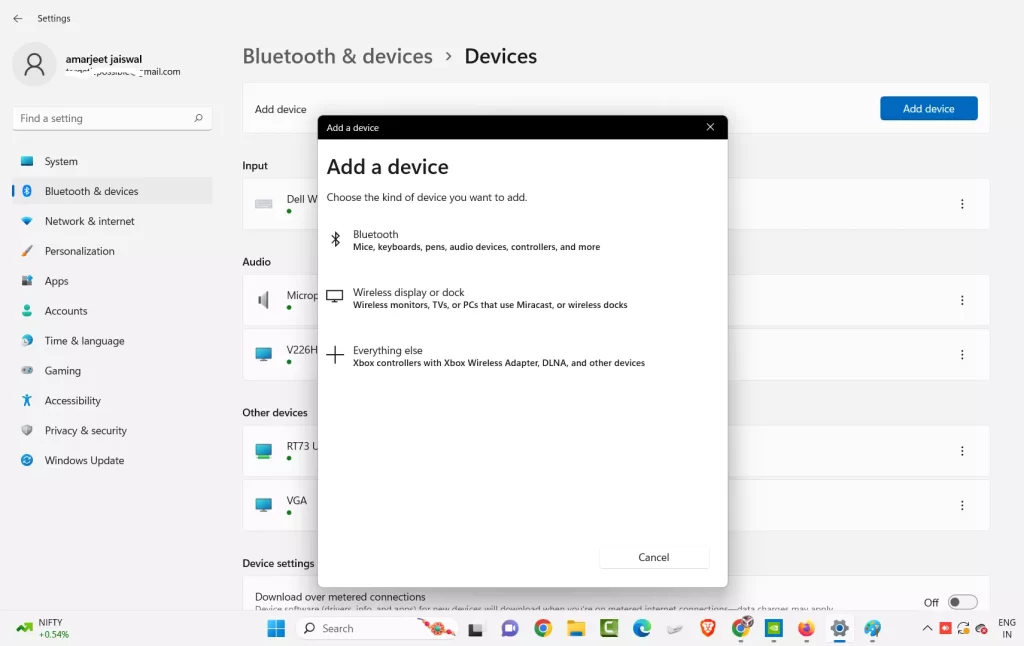
Task: Open Camtasia from taskbar
Action: pos(609,628)
